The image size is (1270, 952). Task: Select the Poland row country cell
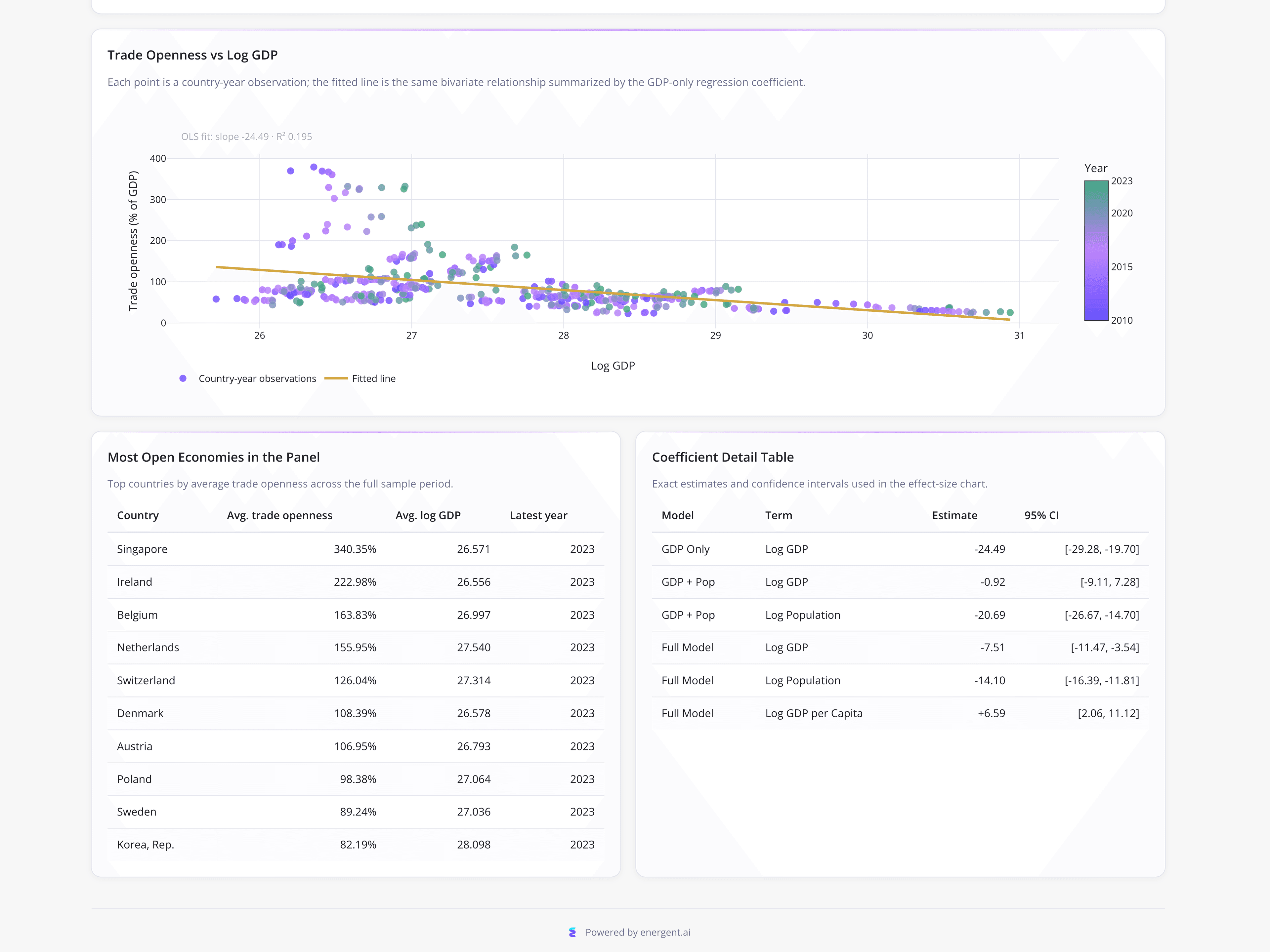click(x=134, y=779)
